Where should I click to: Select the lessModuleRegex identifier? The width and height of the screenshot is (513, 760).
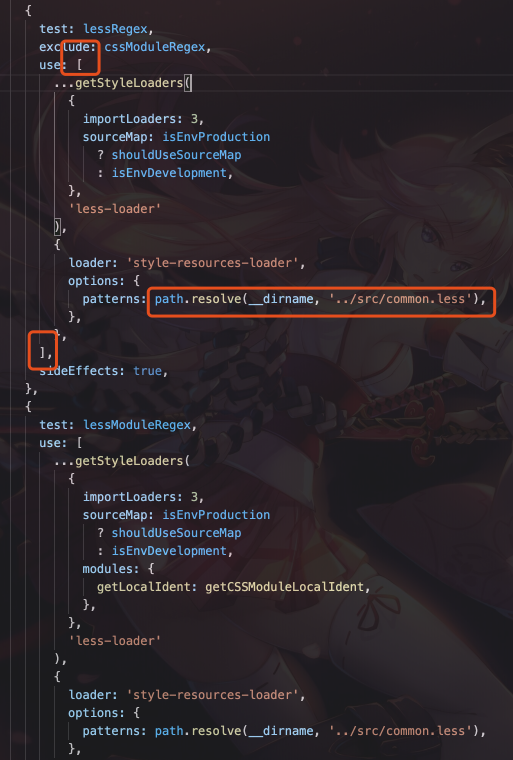click(137, 425)
